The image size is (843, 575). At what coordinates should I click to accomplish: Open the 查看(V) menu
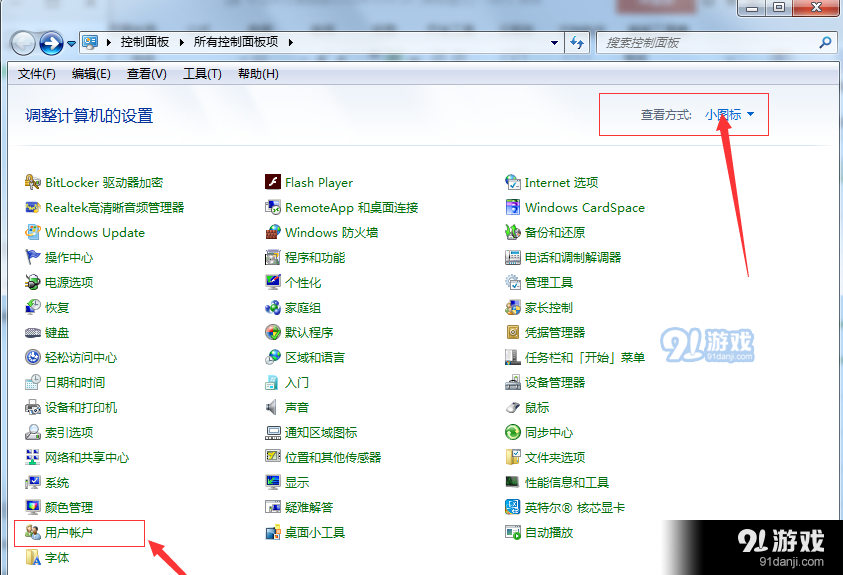point(146,74)
